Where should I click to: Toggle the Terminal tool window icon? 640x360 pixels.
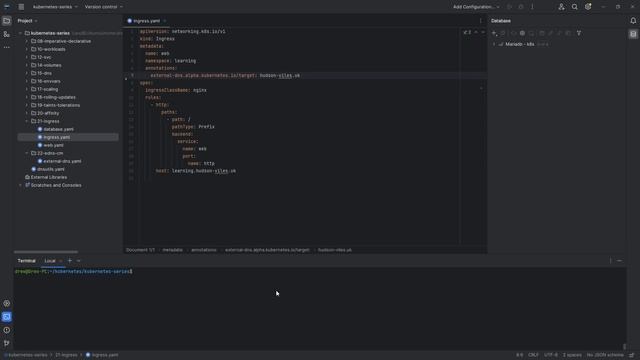pyautogui.click(x=7, y=317)
